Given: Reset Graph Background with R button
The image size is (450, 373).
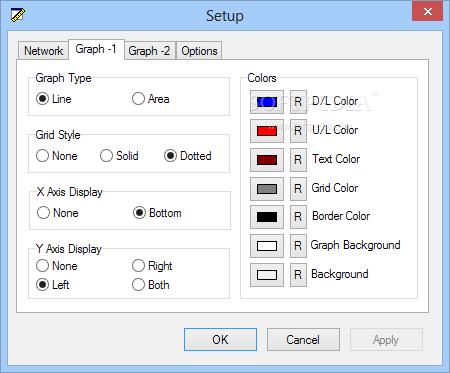Looking at the screenshot, I should (x=298, y=246).
